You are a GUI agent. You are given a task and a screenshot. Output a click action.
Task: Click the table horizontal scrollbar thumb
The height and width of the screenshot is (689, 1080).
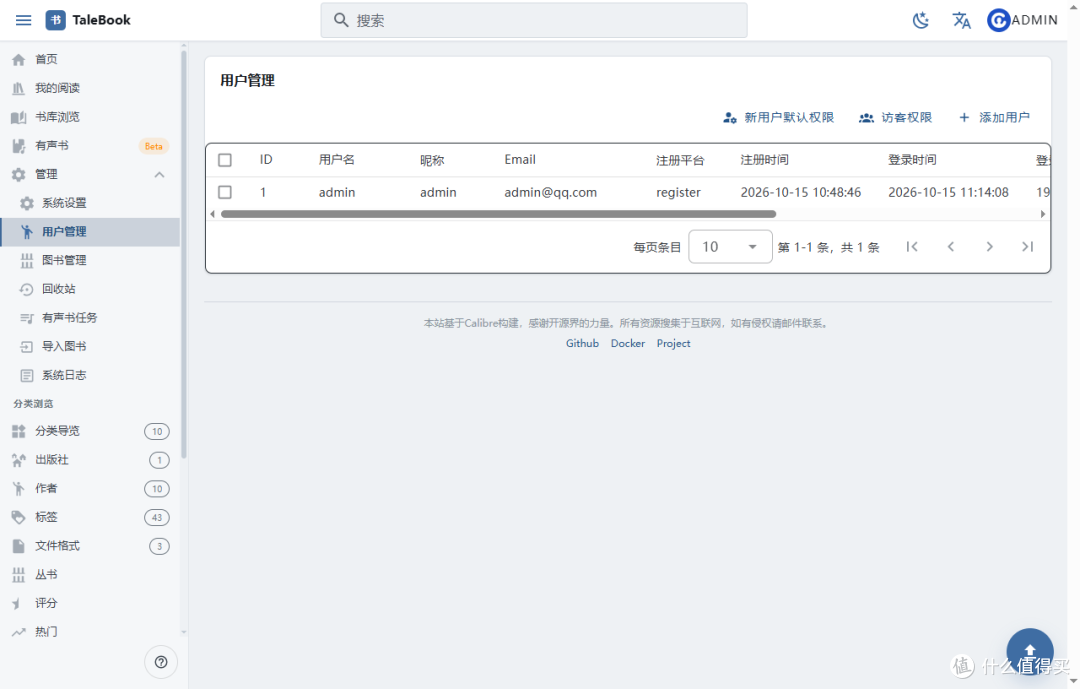(499, 214)
